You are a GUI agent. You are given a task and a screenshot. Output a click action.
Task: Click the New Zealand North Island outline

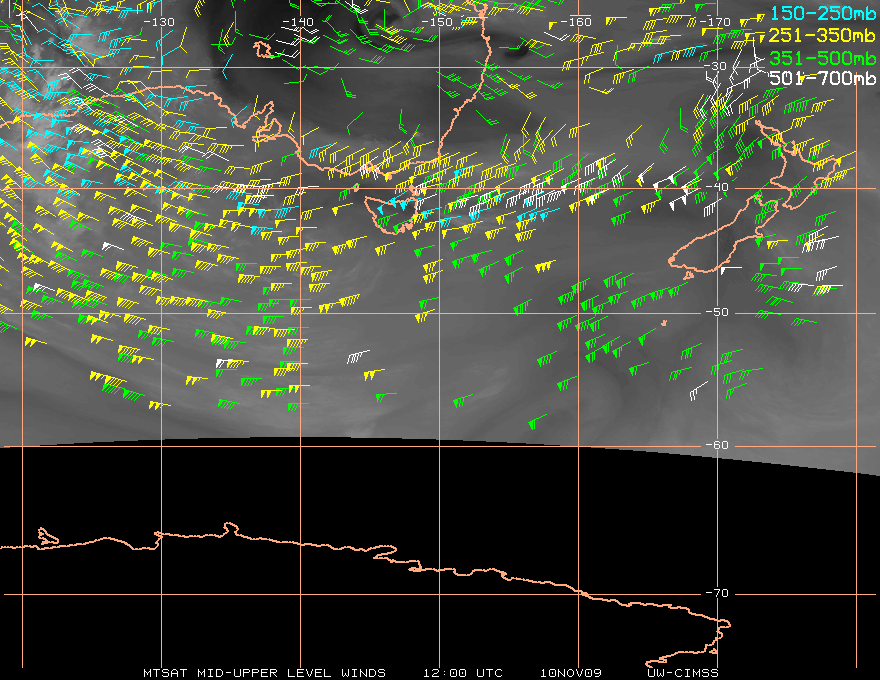tap(797, 163)
